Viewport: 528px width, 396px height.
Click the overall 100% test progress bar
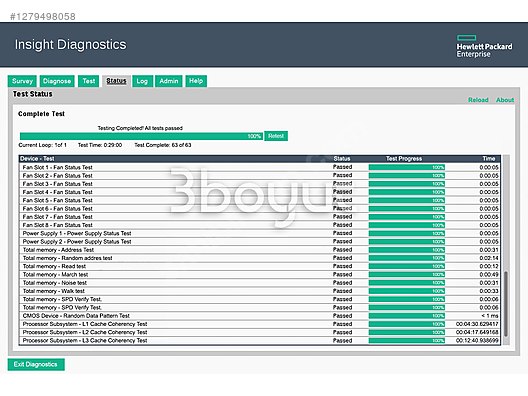click(x=141, y=136)
